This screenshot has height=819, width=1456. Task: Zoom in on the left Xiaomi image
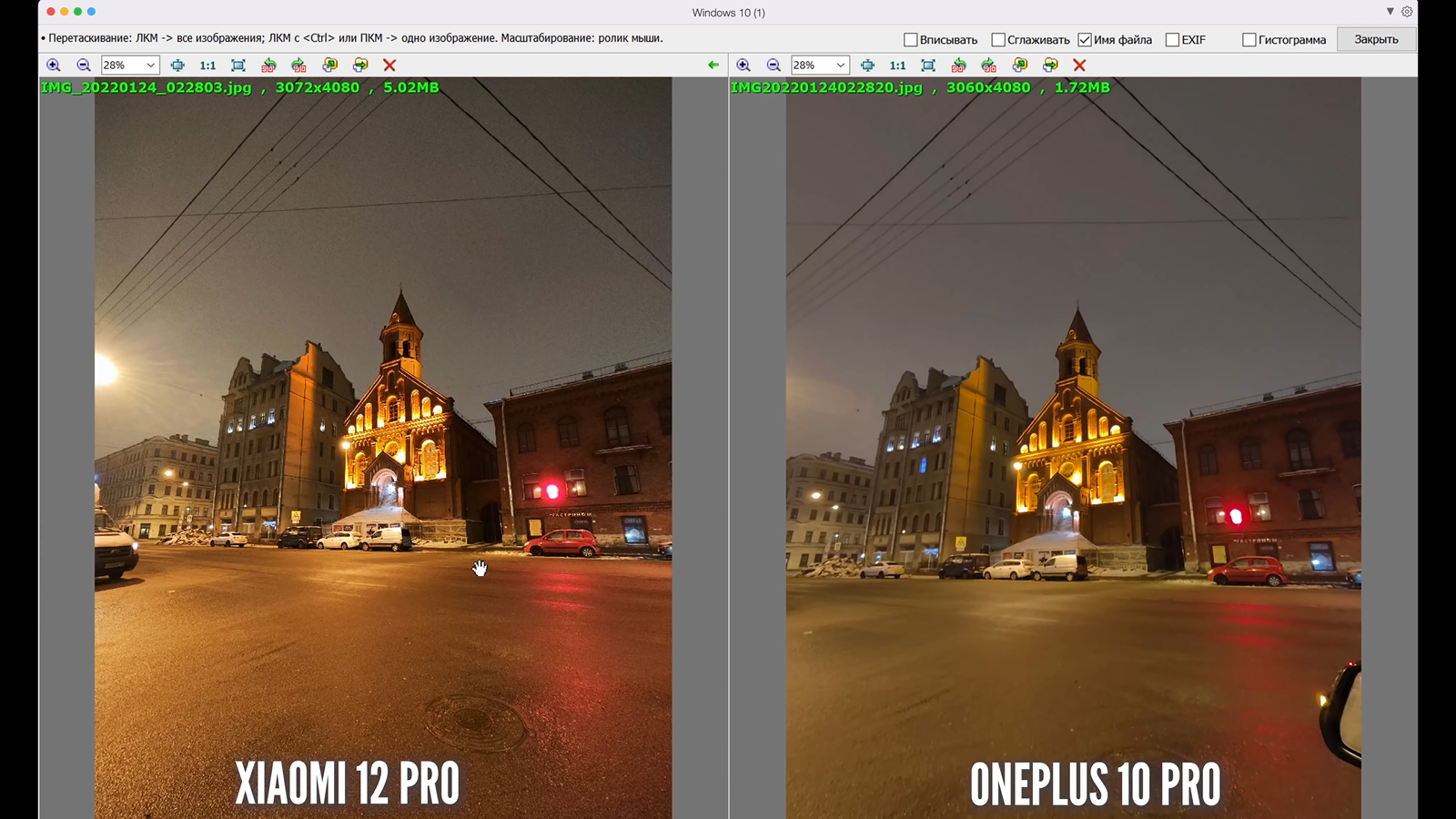point(54,66)
